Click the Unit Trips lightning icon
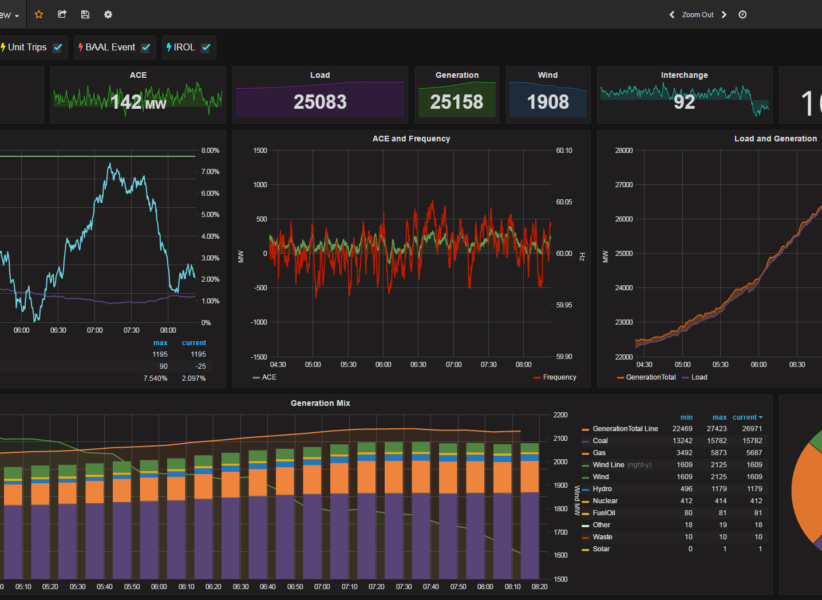 click(x=3, y=47)
